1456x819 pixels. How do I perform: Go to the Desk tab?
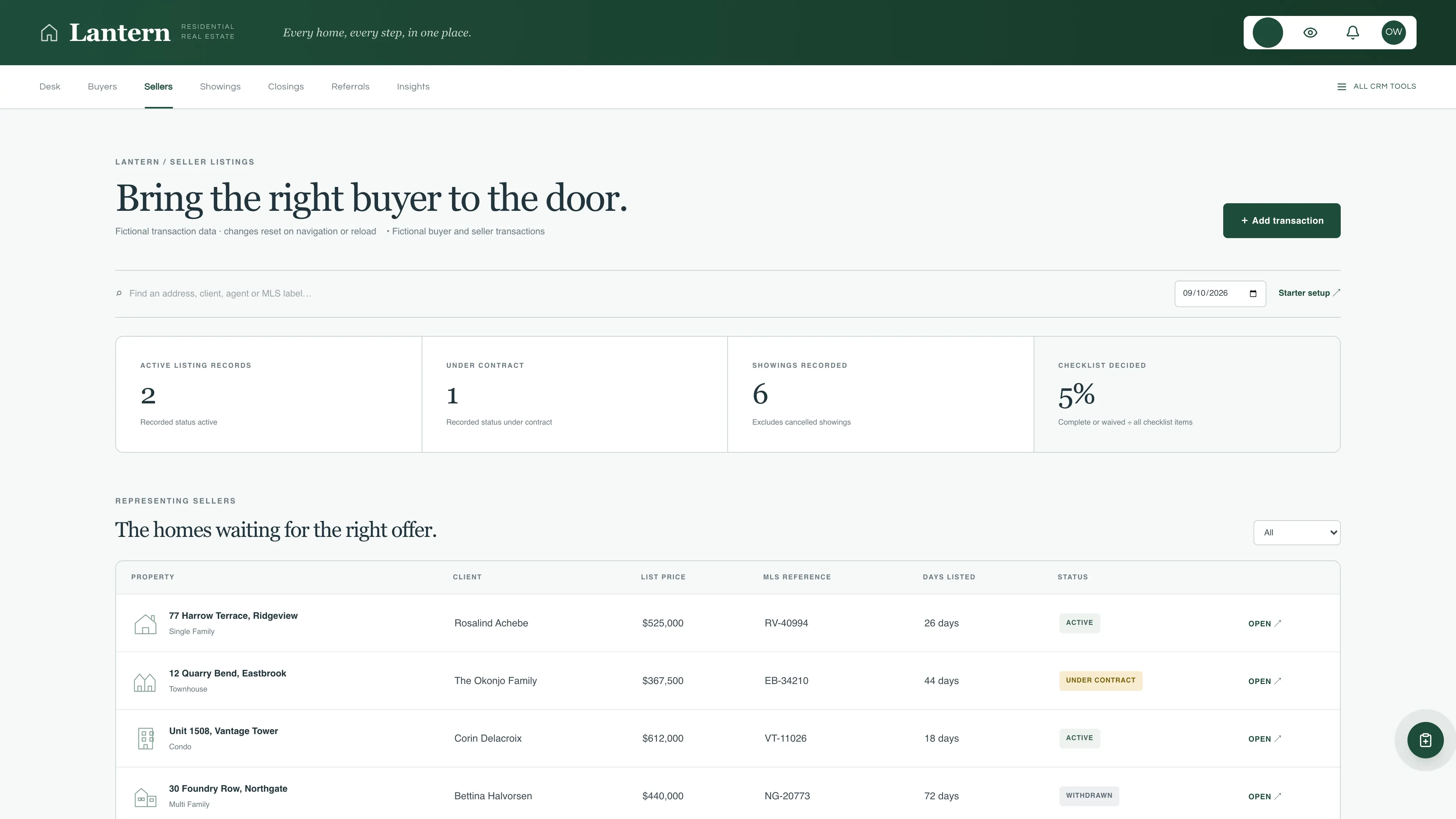(x=50, y=86)
